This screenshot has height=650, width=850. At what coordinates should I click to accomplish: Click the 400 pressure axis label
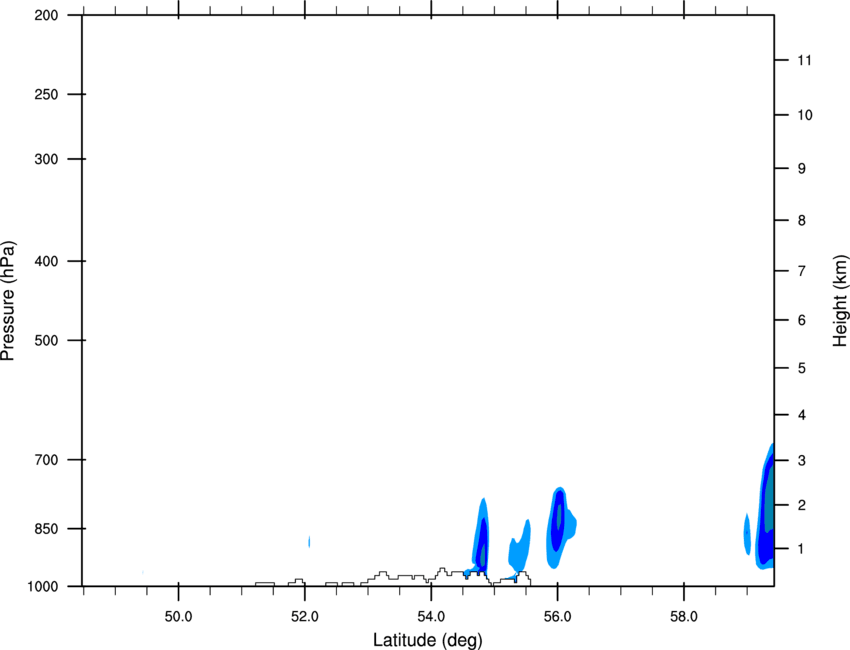point(46,261)
